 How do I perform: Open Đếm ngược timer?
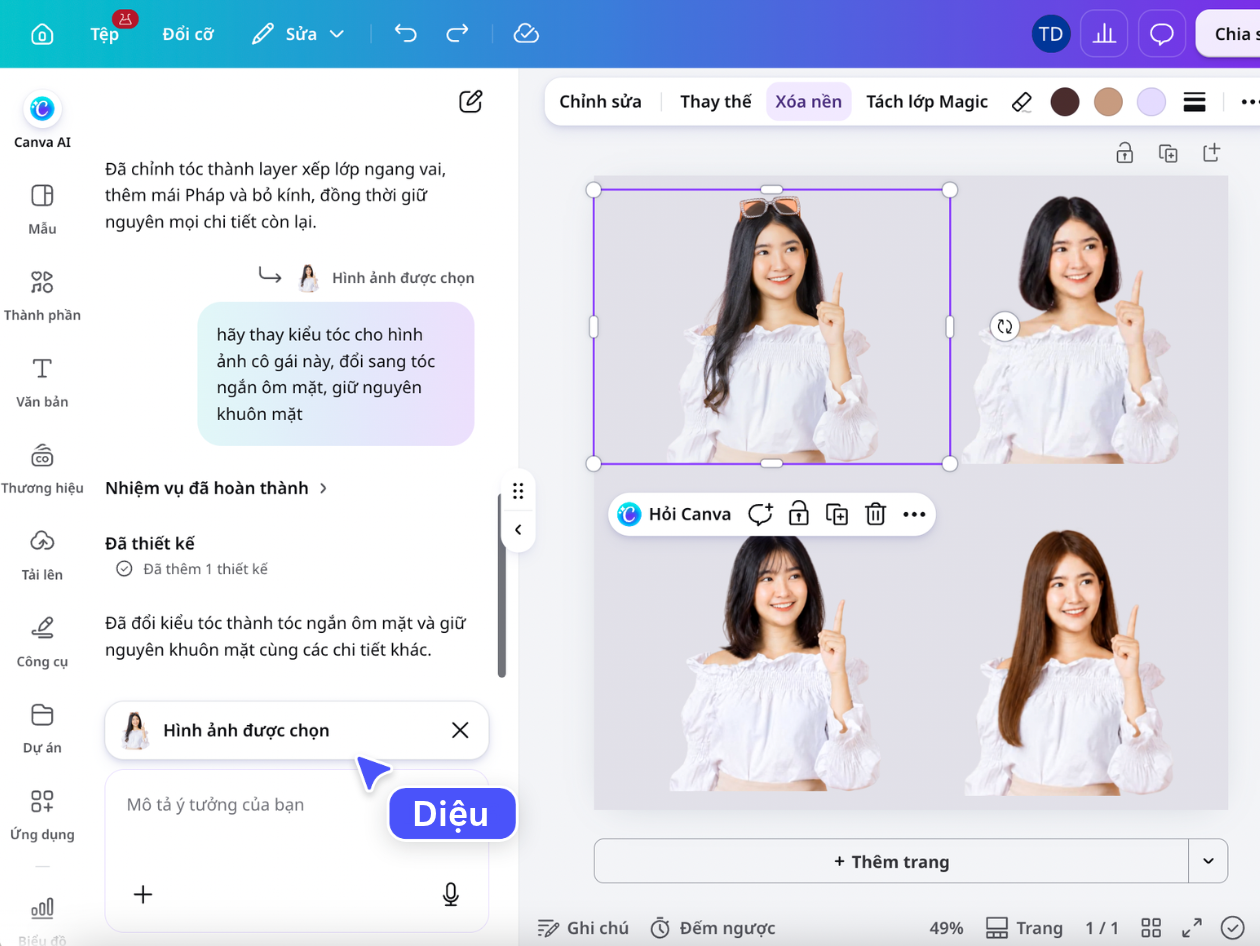point(713,928)
